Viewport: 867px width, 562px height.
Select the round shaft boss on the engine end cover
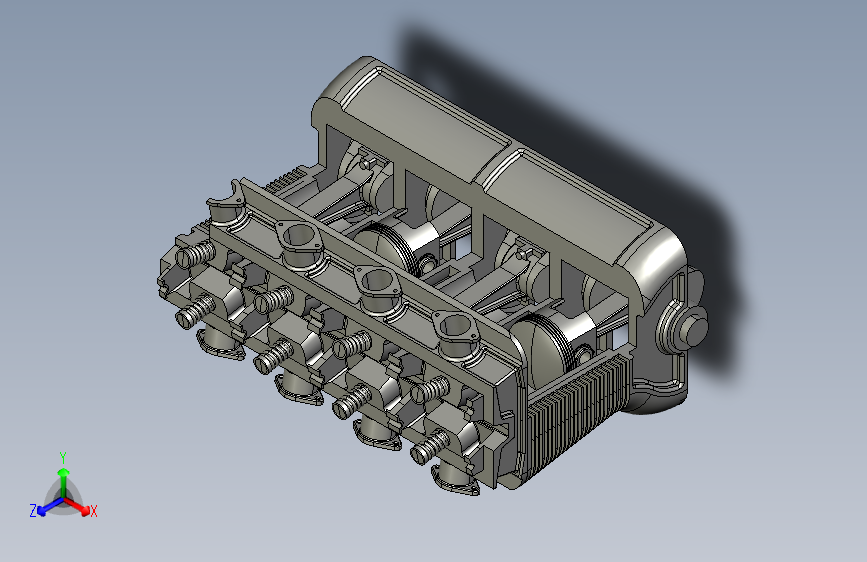[x=683, y=327]
